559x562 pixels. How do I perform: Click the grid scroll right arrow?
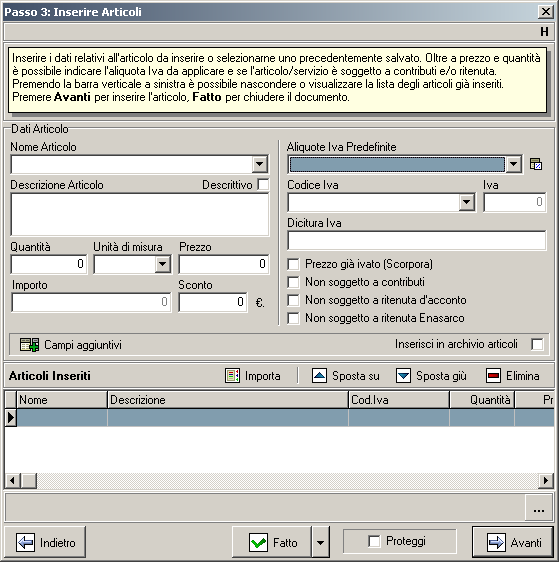546,480
